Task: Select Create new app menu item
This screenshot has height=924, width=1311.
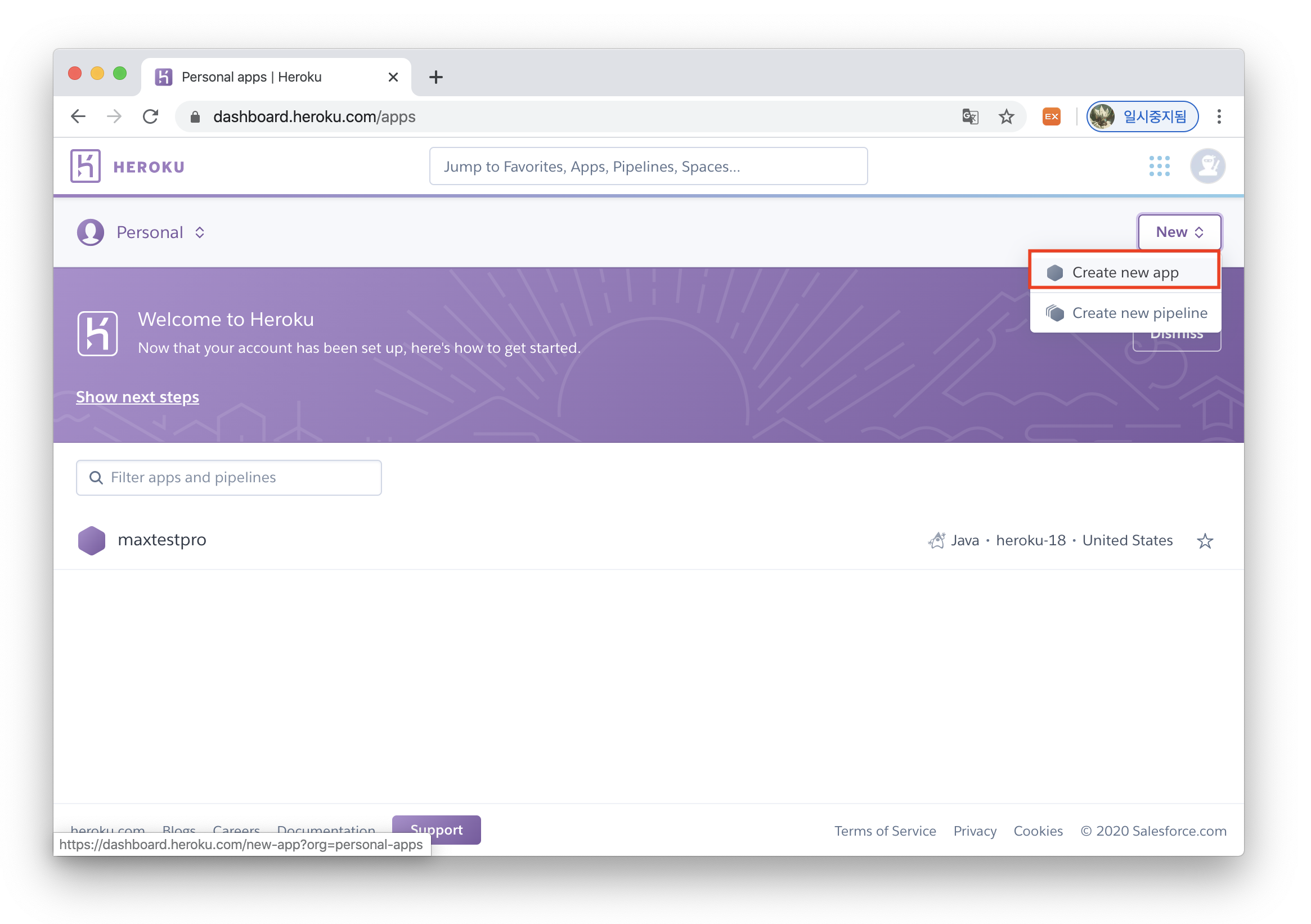Action: pyautogui.click(x=1124, y=272)
